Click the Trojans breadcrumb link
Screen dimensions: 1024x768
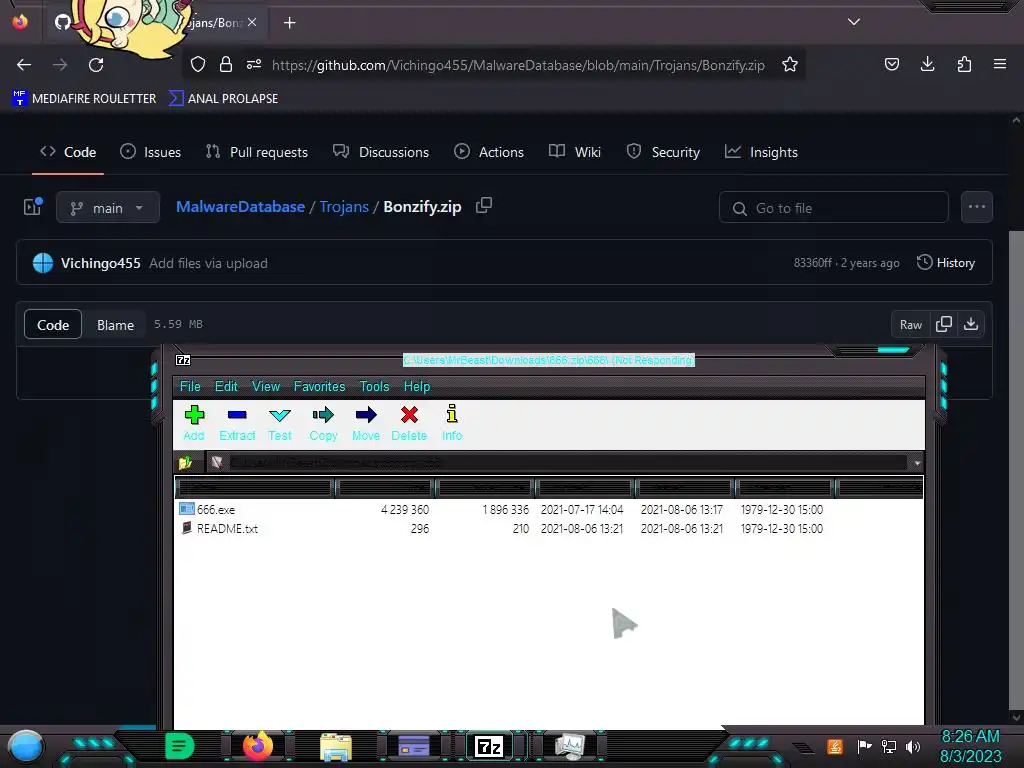(x=344, y=207)
